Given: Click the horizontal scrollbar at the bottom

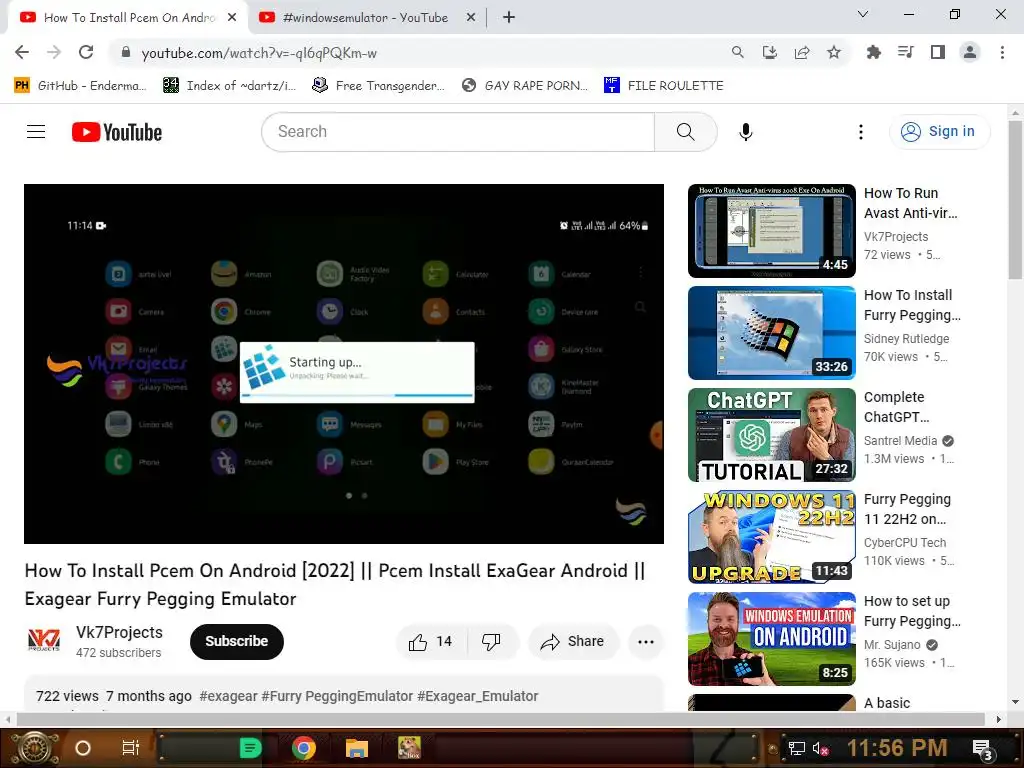Looking at the screenshot, I should coord(500,719).
